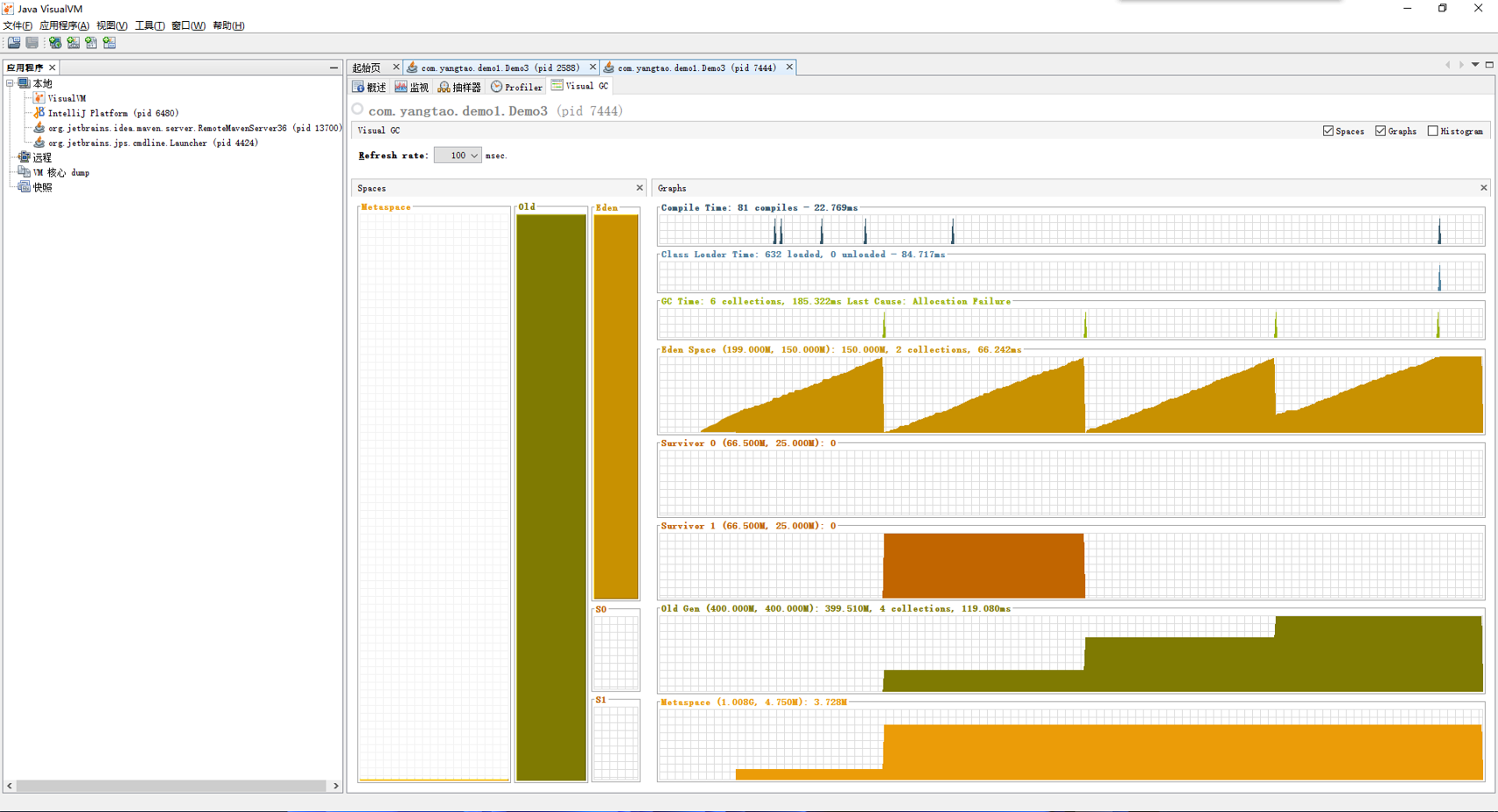
Task: Click the load snapshot toolbar icon
Action: tap(14, 43)
